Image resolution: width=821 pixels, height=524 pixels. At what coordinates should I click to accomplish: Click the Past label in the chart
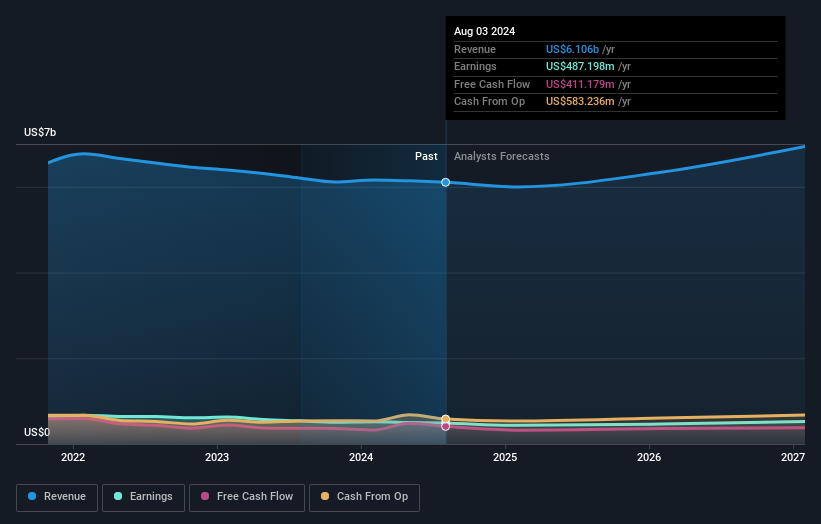(426, 157)
